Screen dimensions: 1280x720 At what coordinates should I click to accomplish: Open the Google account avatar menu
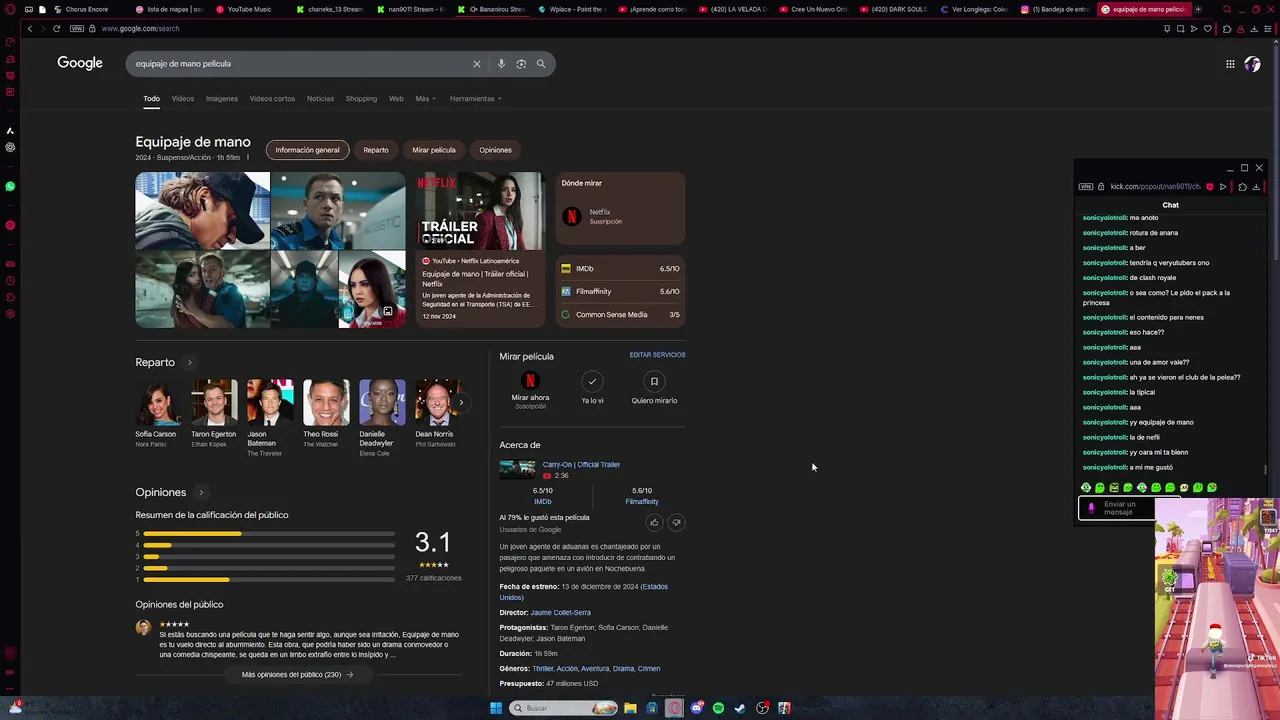1252,64
